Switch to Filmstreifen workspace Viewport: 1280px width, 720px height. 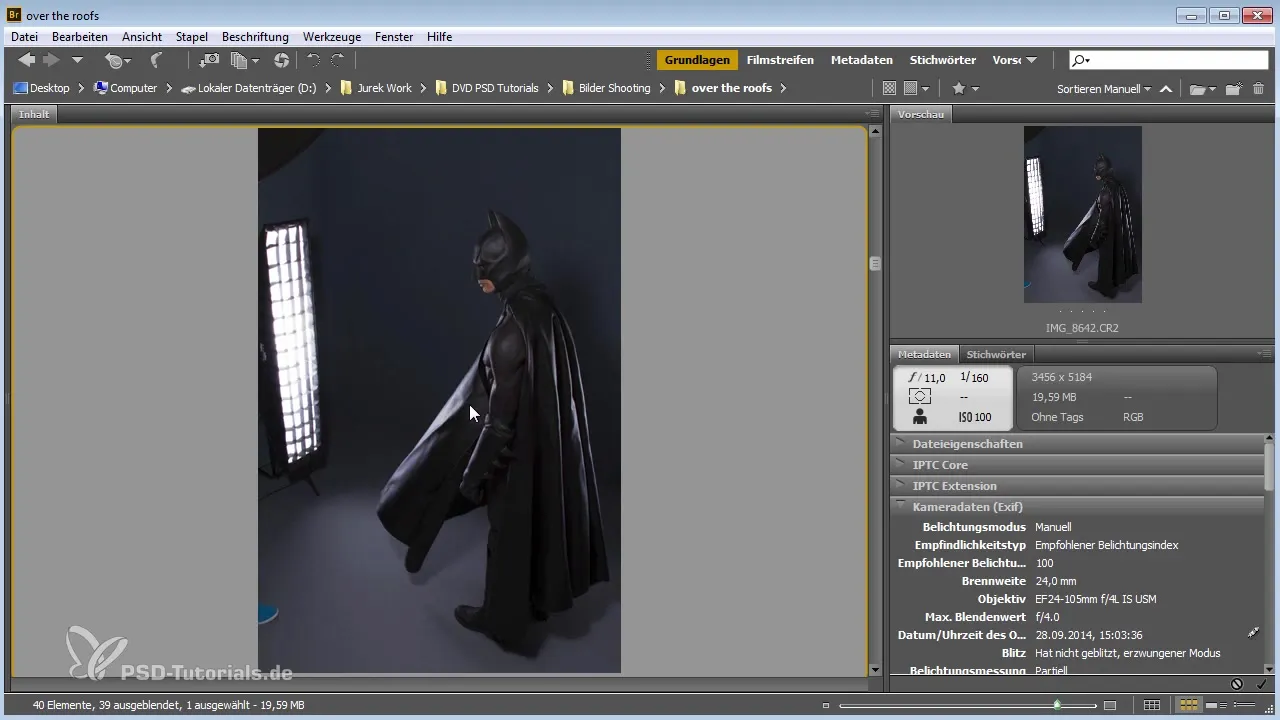780,60
